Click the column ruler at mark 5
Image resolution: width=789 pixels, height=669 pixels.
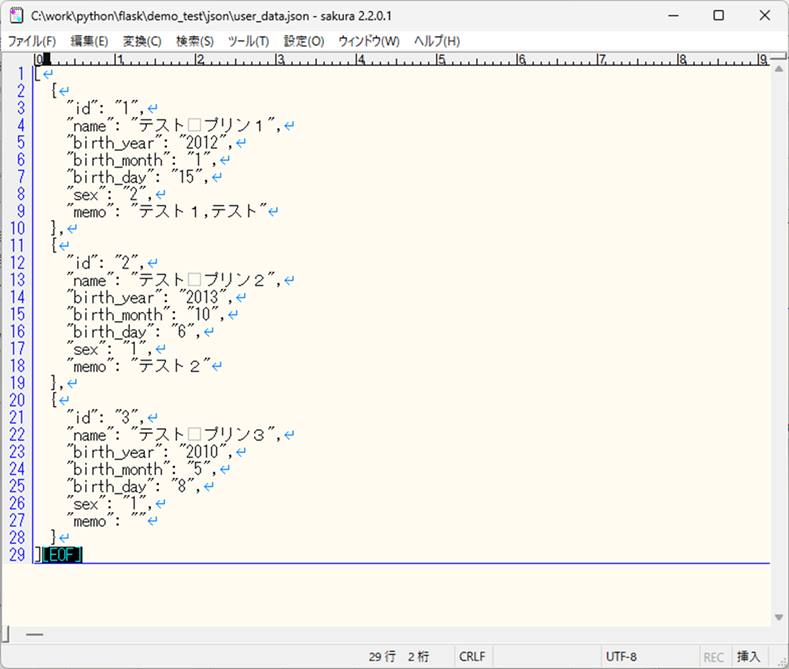pyautogui.click(x=441, y=59)
